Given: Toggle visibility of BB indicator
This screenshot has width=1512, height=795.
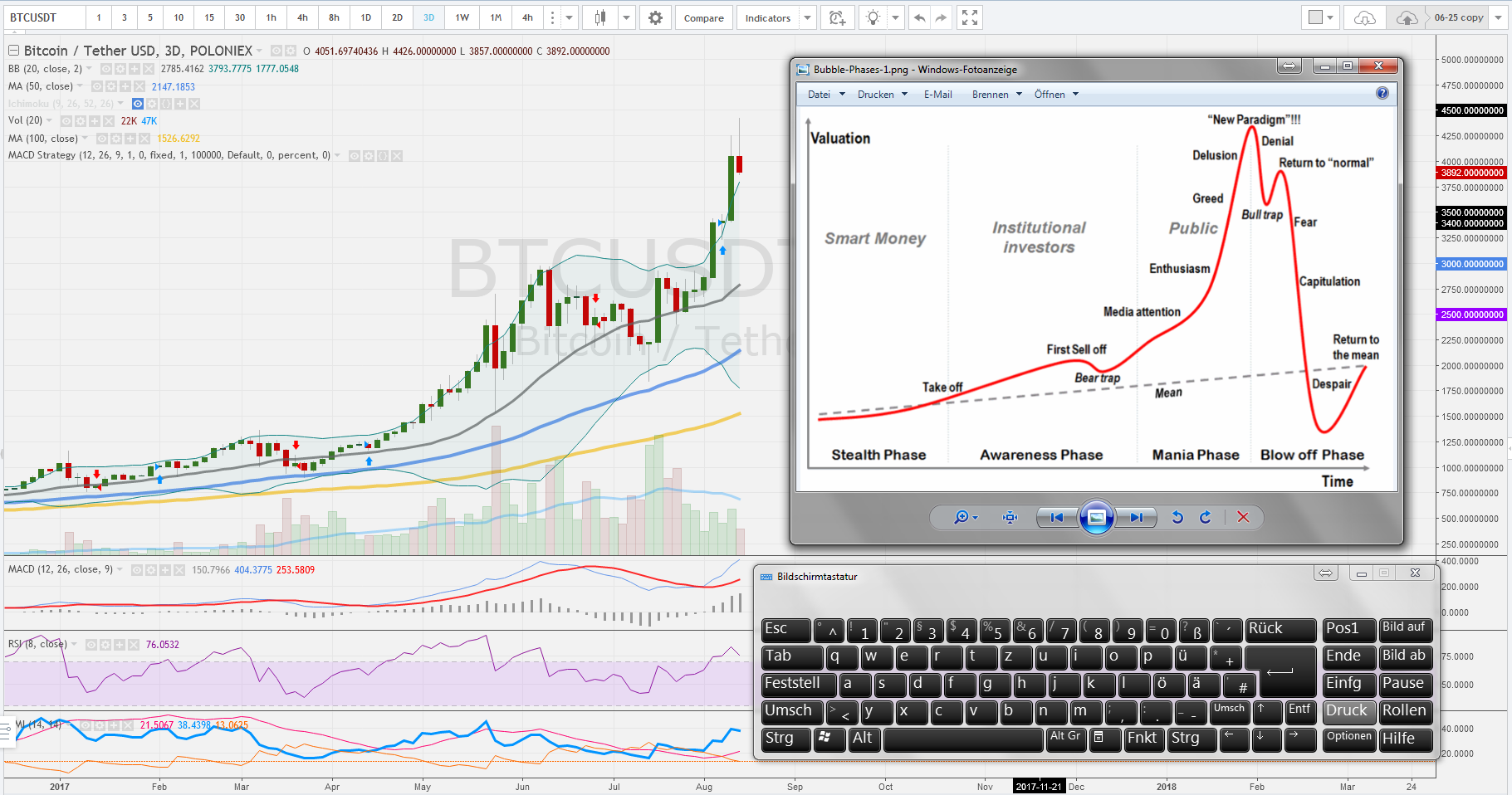Looking at the screenshot, I should coord(106,69).
